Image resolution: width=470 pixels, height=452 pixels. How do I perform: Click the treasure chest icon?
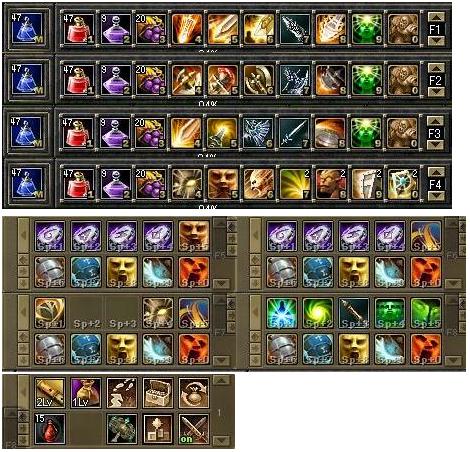pos(158,393)
